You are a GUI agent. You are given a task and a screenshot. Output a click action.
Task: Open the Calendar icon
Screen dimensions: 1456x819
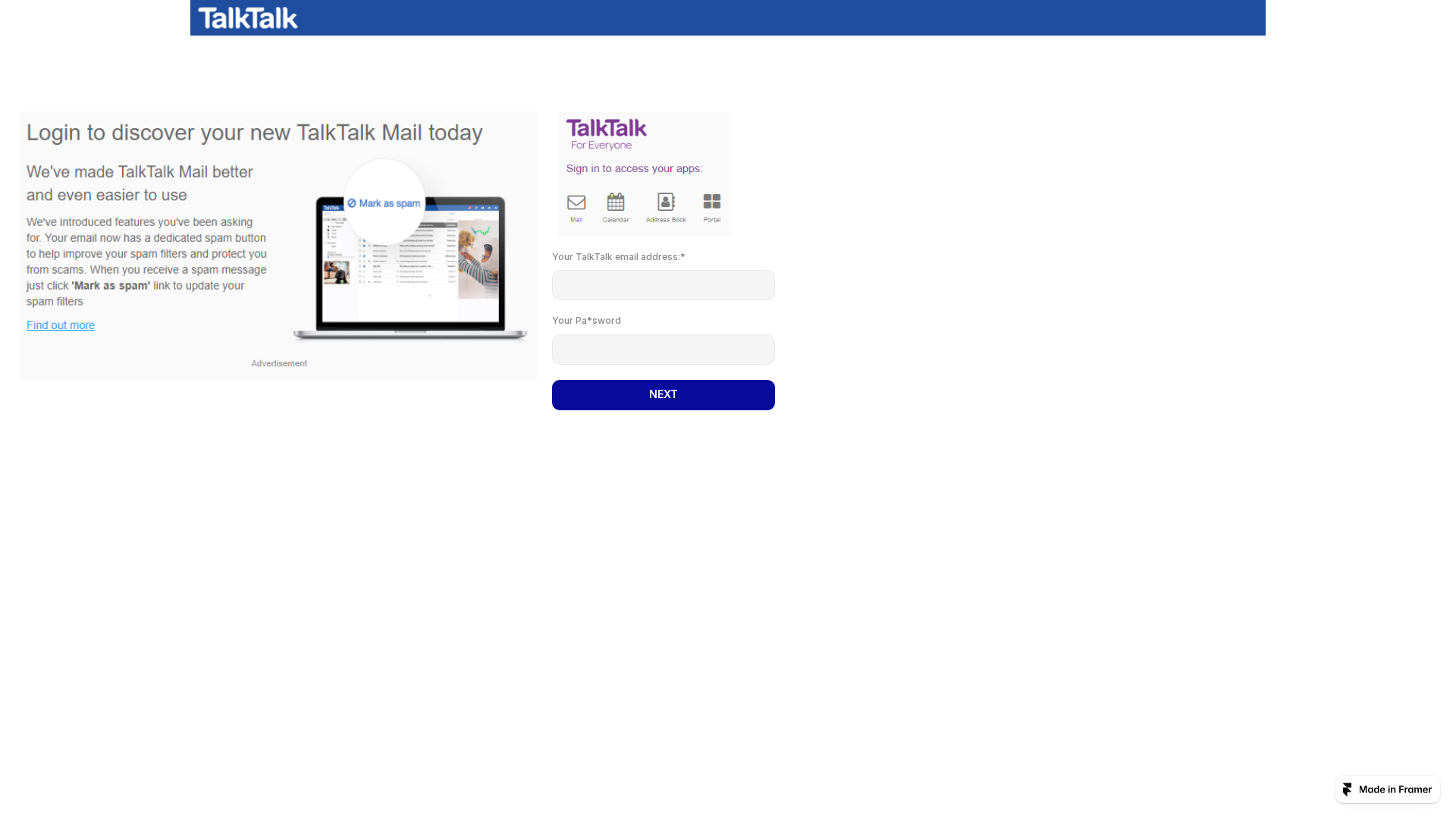pyautogui.click(x=616, y=202)
